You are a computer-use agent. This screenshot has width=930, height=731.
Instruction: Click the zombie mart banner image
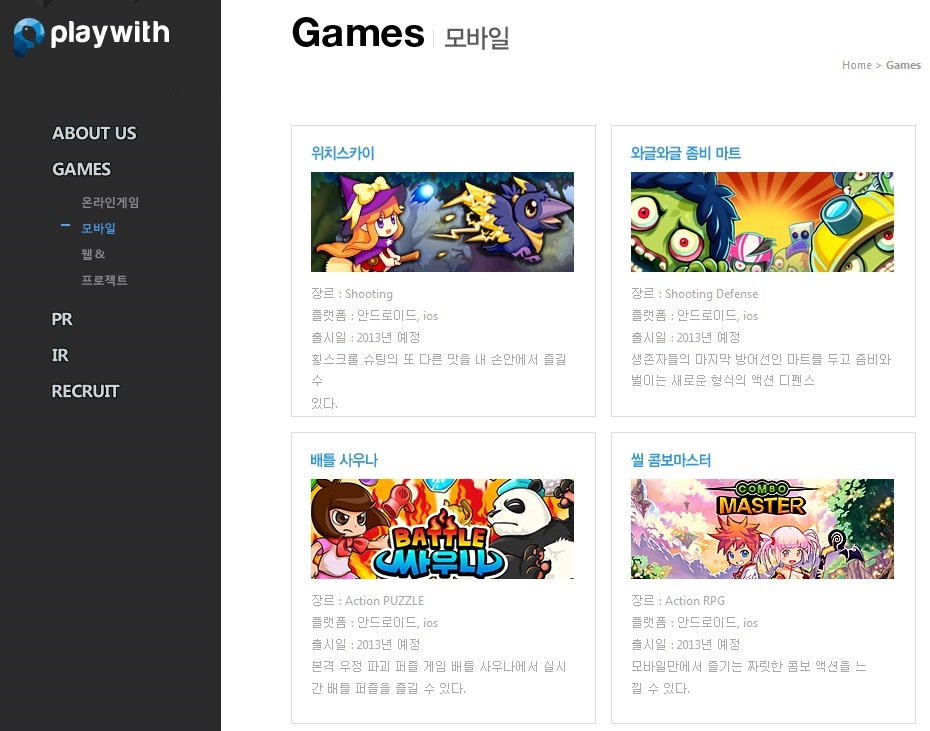pyautogui.click(x=762, y=222)
